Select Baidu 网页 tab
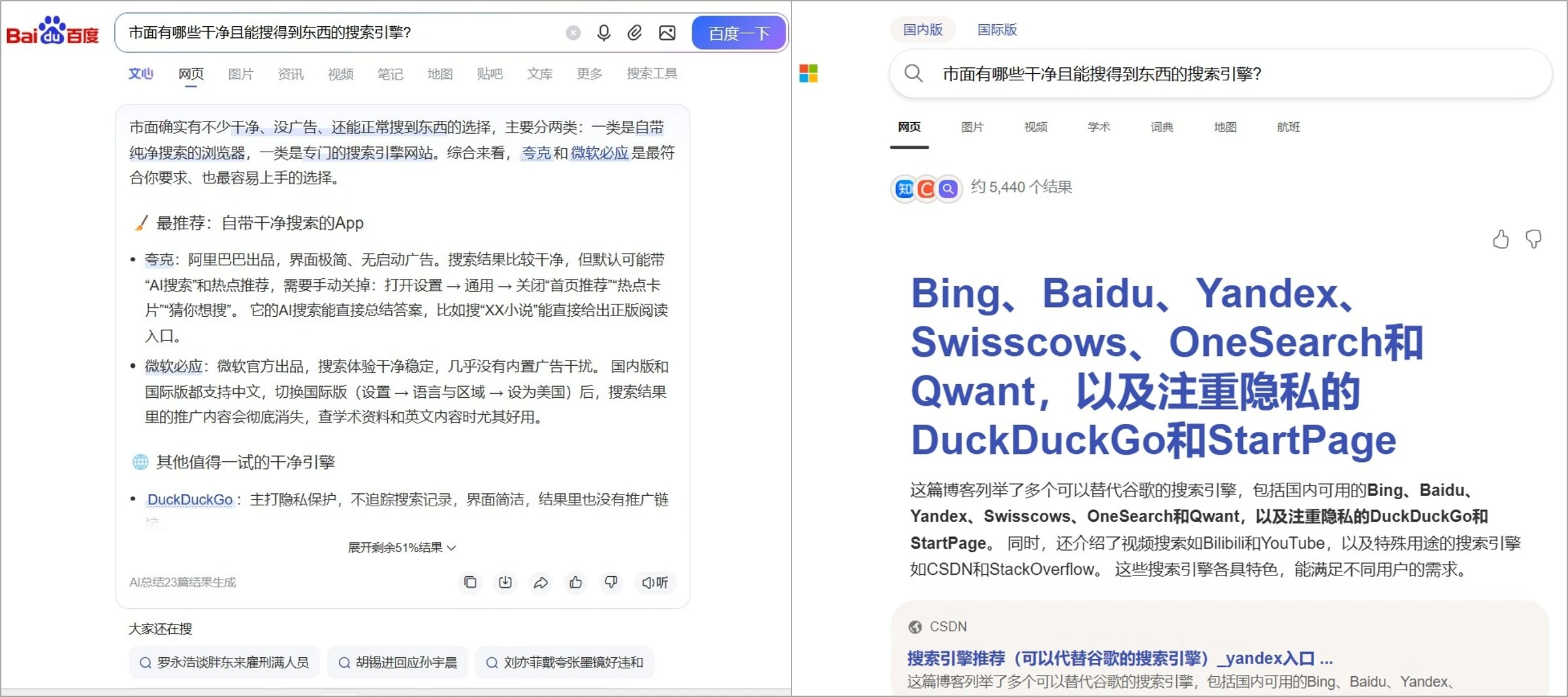 point(191,74)
